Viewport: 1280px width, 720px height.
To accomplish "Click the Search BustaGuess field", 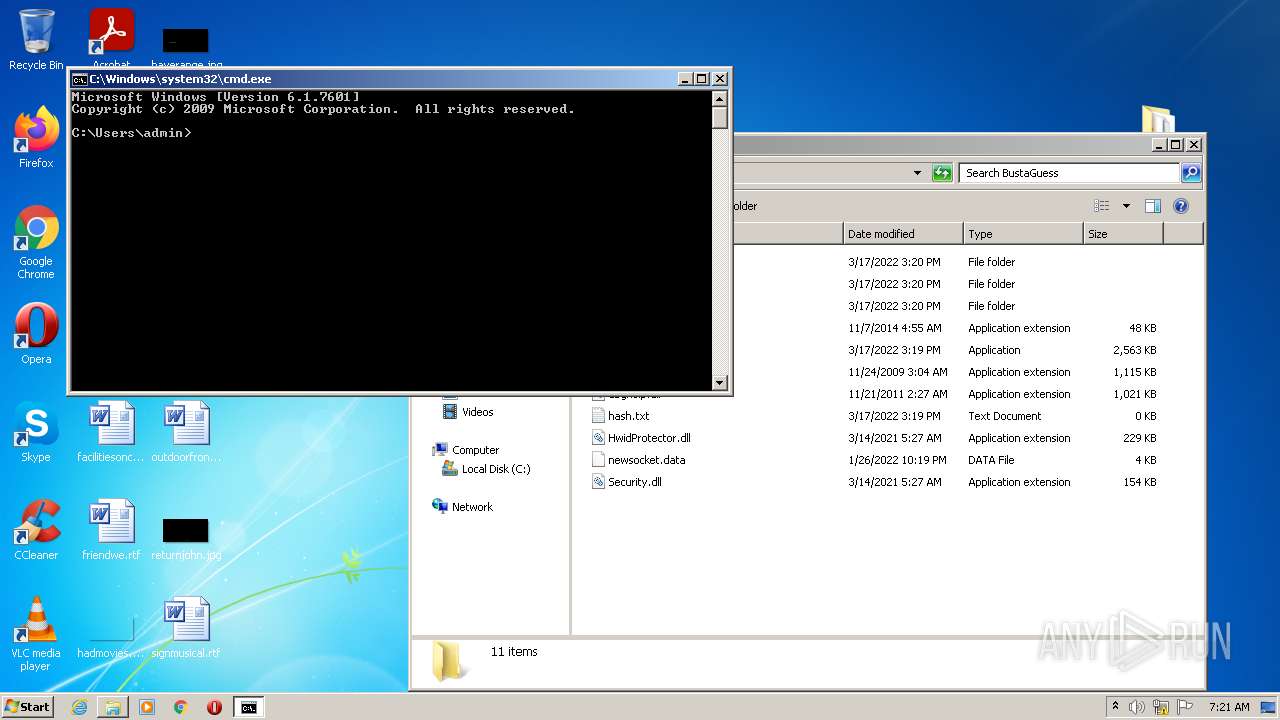I will pyautogui.click(x=1069, y=173).
